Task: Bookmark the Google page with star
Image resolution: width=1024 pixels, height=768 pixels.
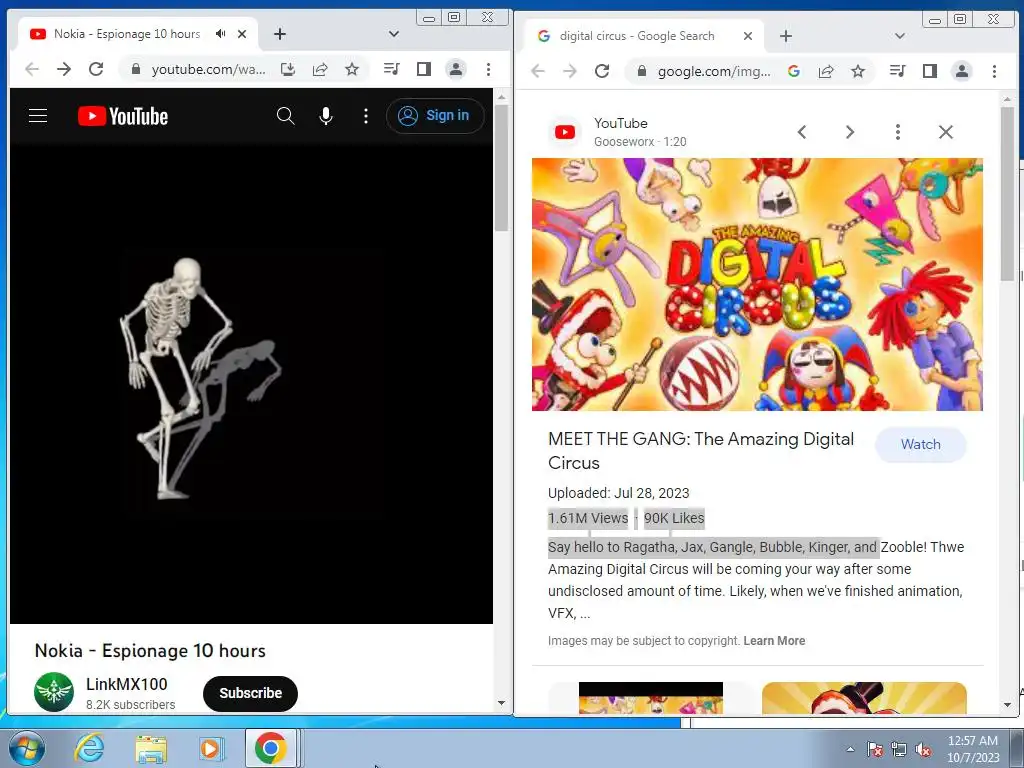Action: [858, 71]
